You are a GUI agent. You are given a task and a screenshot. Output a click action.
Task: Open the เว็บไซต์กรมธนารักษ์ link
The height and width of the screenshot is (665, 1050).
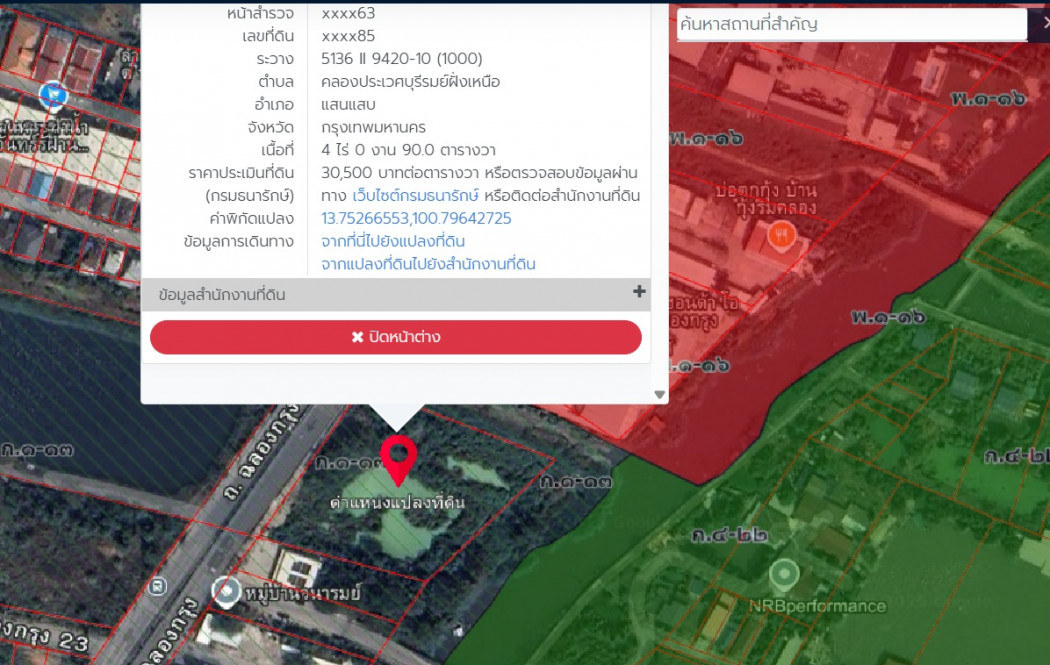tap(415, 195)
